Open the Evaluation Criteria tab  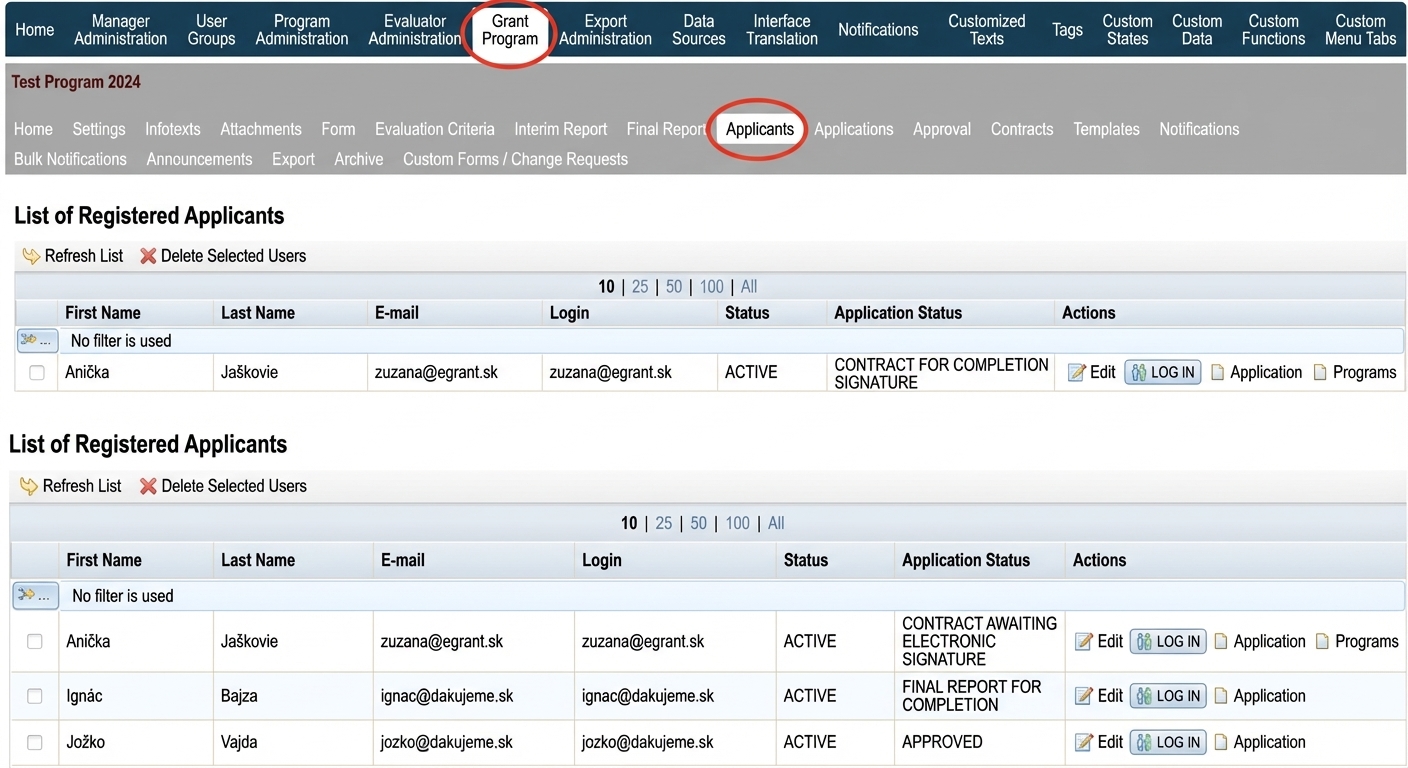434,129
